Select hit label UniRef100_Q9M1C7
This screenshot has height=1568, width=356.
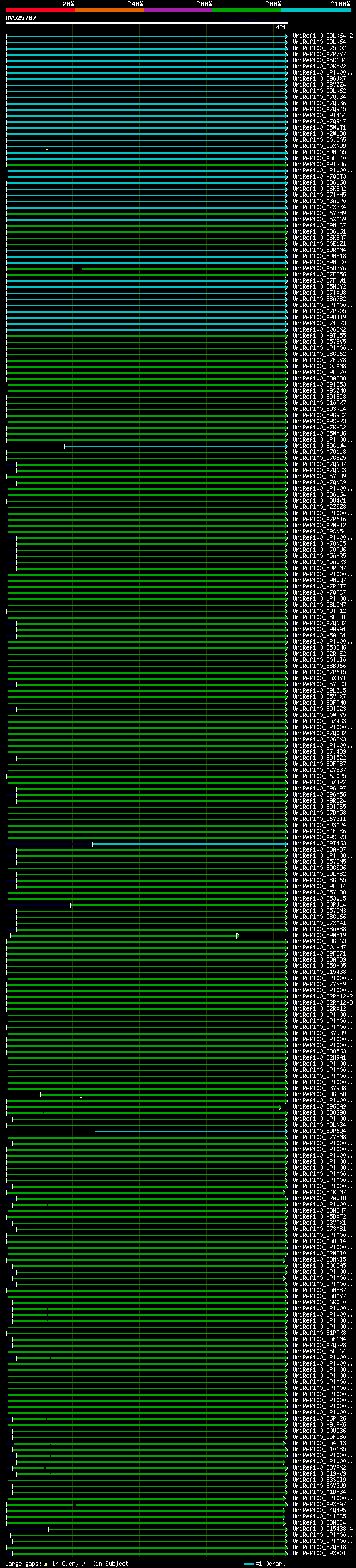[x=319, y=225]
